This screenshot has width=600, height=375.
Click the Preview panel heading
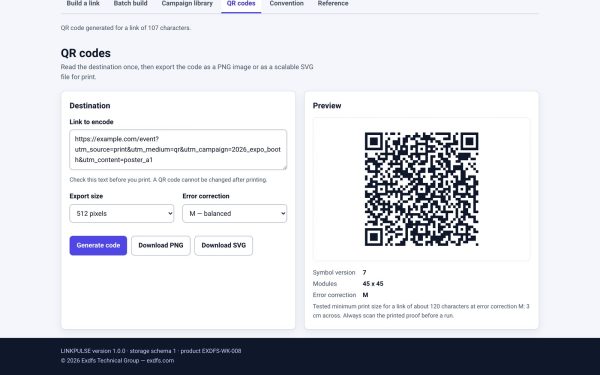click(x=327, y=106)
